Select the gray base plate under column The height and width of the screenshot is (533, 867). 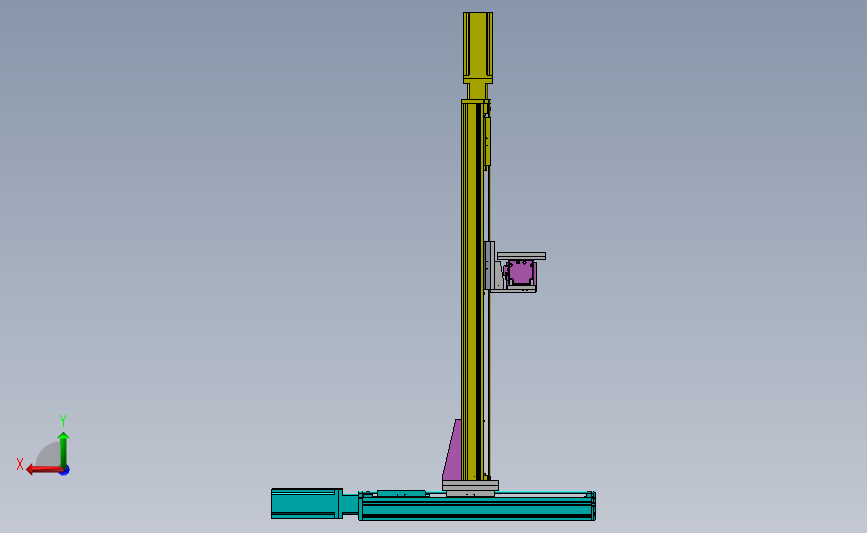point(471,485)
